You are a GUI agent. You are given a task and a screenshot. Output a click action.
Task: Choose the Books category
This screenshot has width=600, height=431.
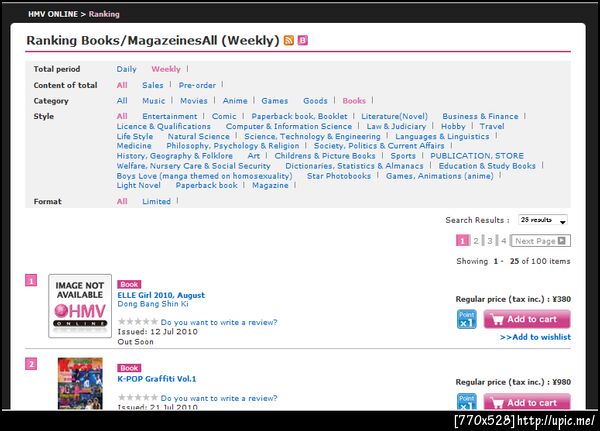tap(354, 101)
